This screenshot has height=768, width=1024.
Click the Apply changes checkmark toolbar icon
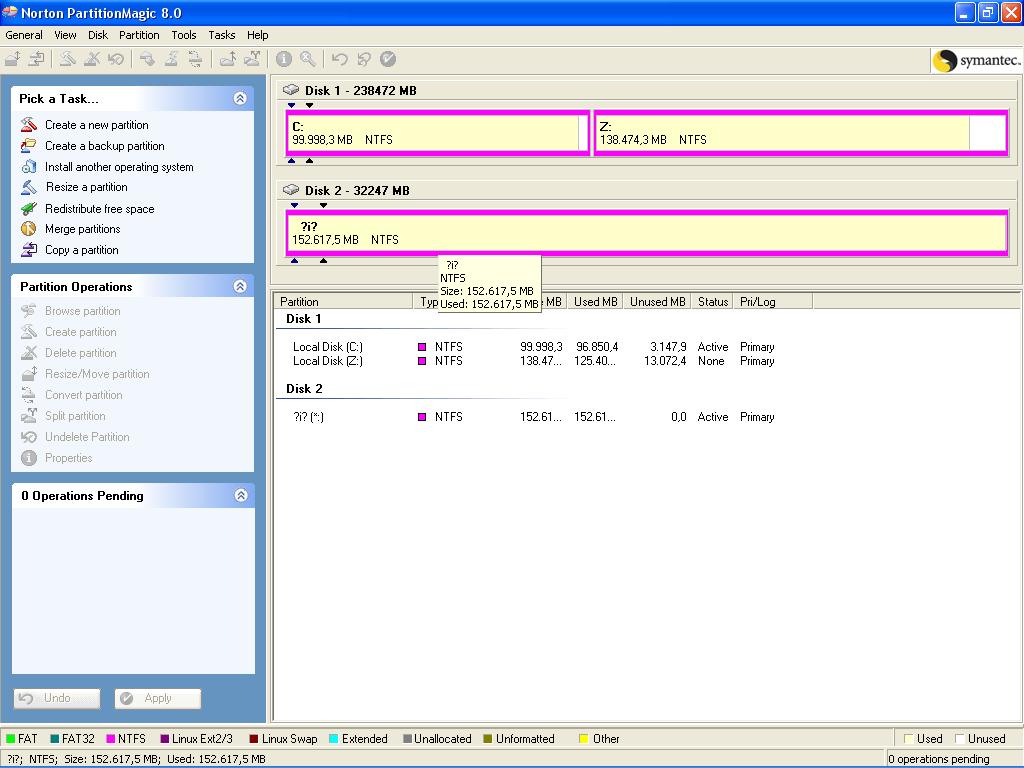click(387, 59)
